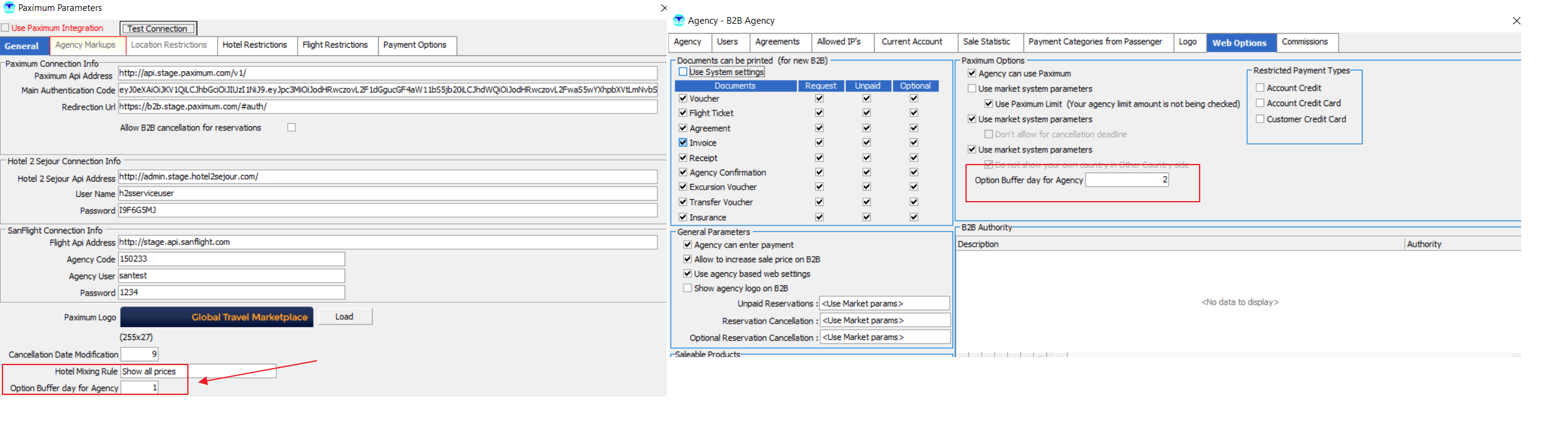Click the Agency - B2B Agency window icon

pyautogui.click(x=679, y=21)
